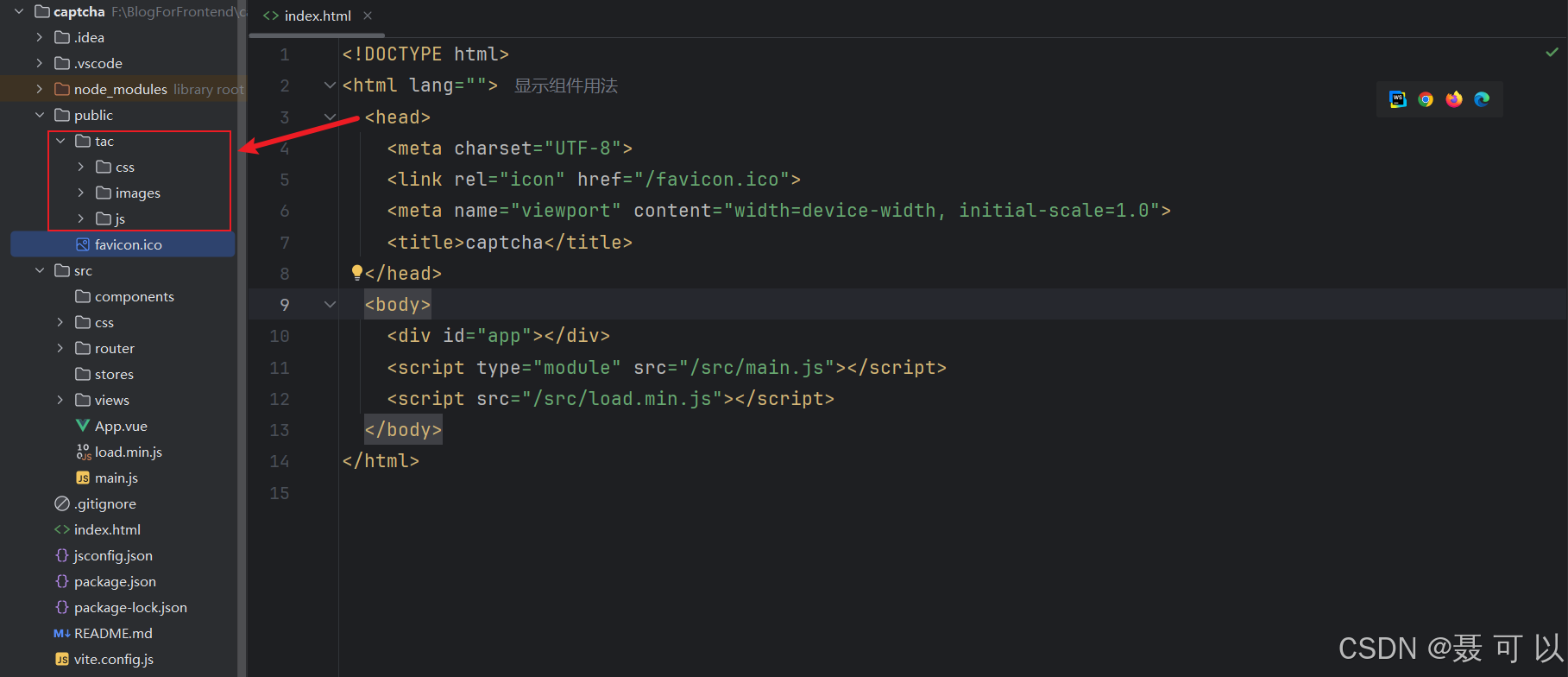Click line number 12 in the gutter
1568x677 pixels.
pos(280,399)
